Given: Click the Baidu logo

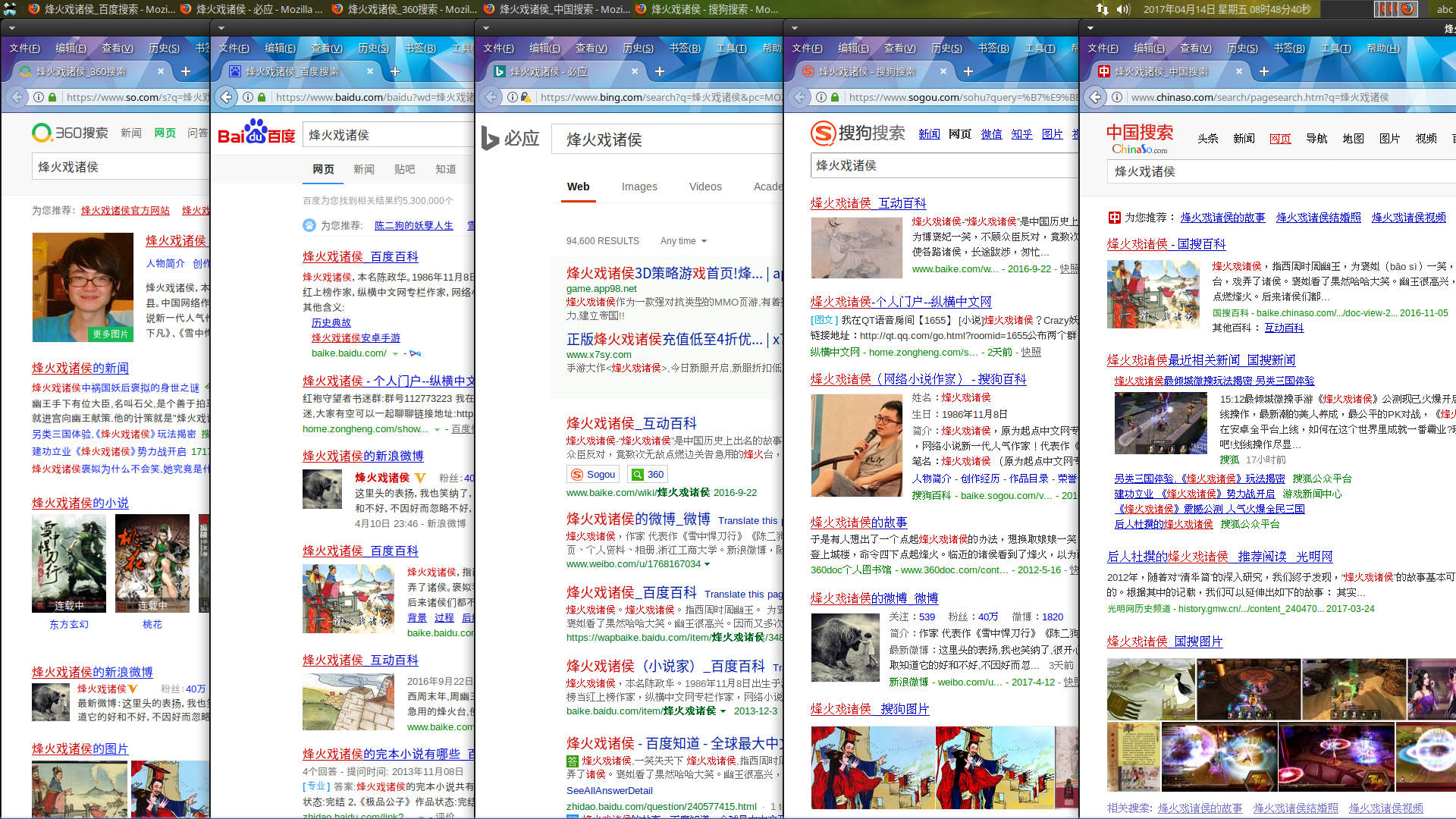Looking at the screenshot, I should (x=256, y=133).
